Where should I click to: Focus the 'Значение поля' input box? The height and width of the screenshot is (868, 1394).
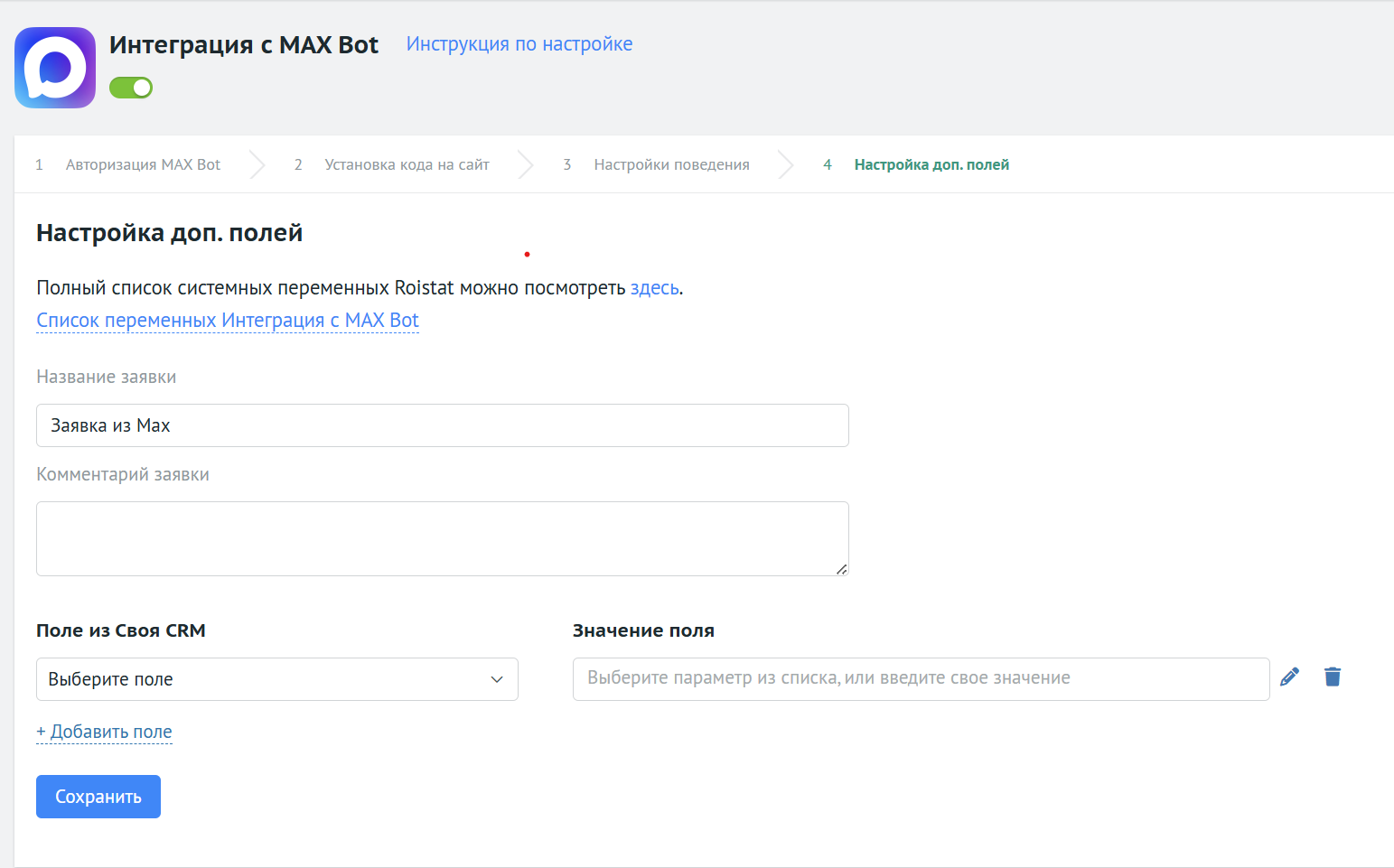[921, 678]
